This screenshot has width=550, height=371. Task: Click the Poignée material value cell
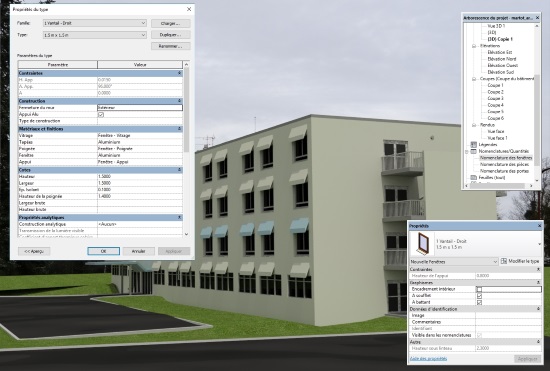tap(140, 149)
